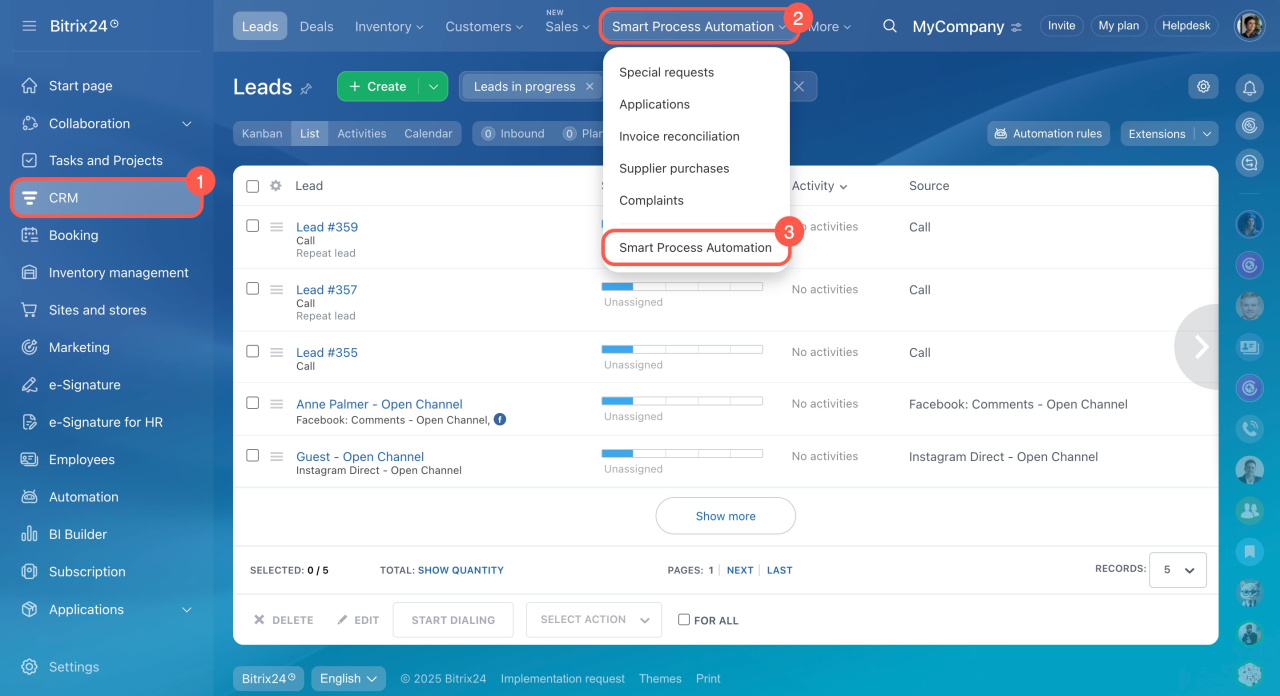Open the Booking sidebar item
The image size is (1280, 696).
[73, 235]
